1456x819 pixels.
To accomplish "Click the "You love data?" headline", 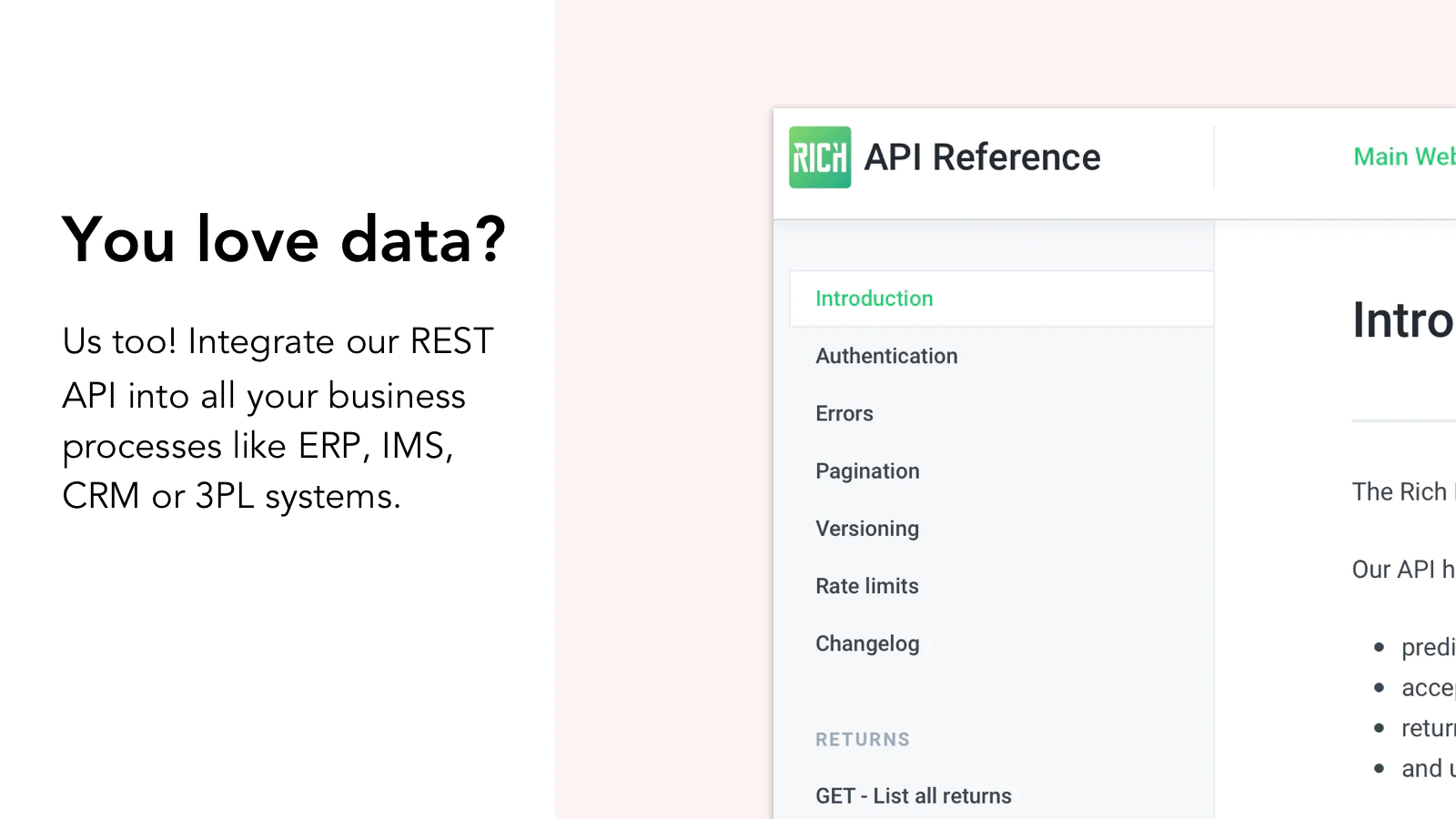I will click(x=283, y=239).
